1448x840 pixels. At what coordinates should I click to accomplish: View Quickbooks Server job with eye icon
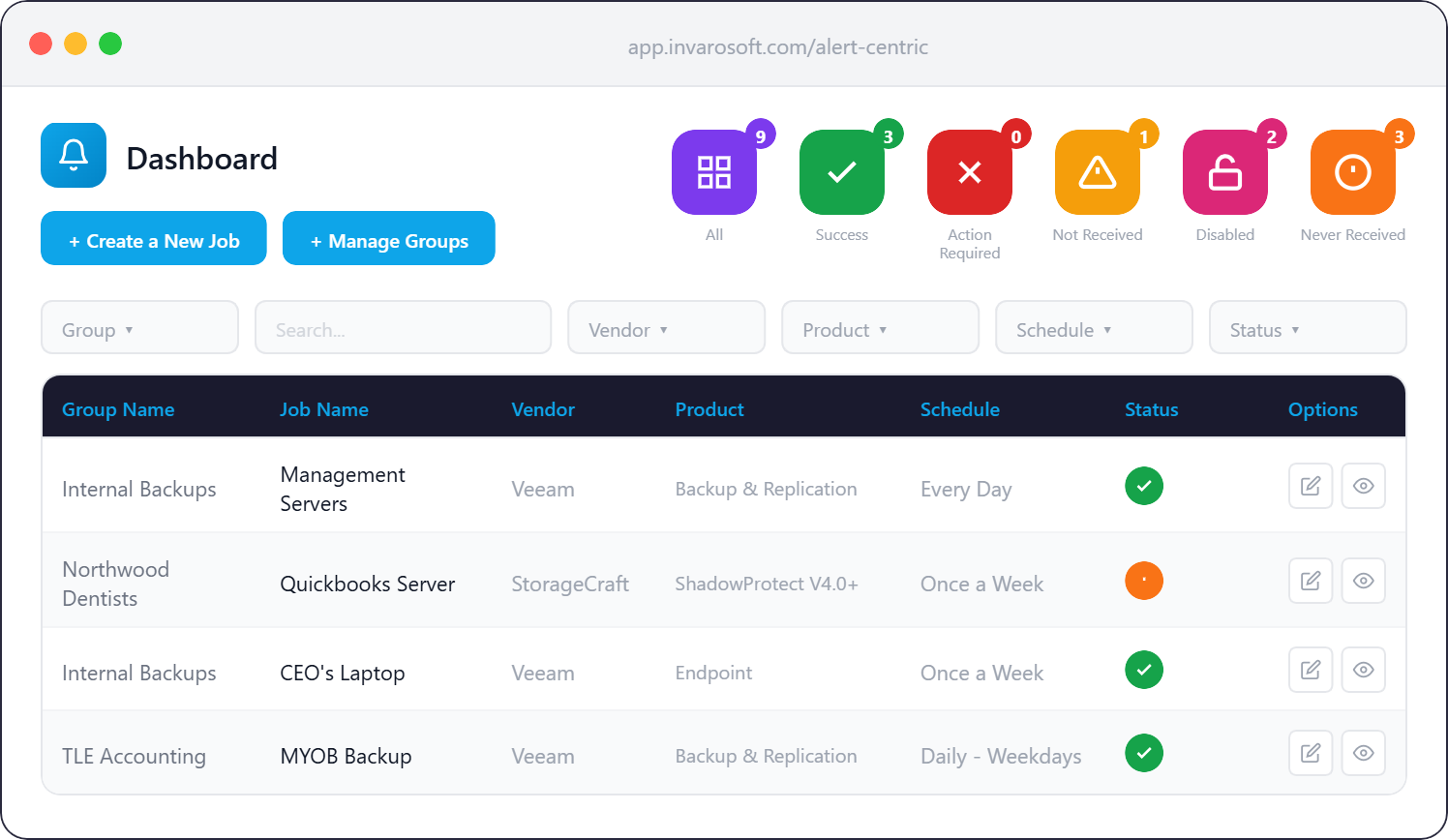tap(1364, 581)
